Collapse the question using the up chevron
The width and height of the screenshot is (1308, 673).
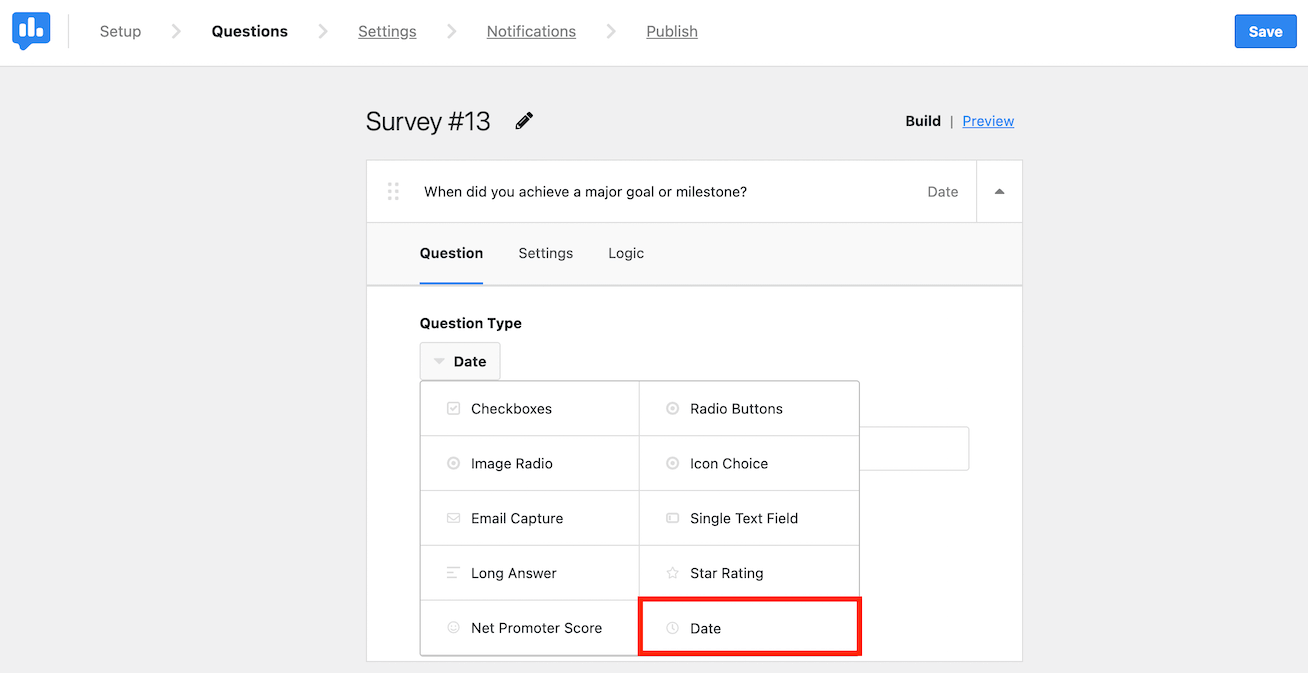point(999,191)
